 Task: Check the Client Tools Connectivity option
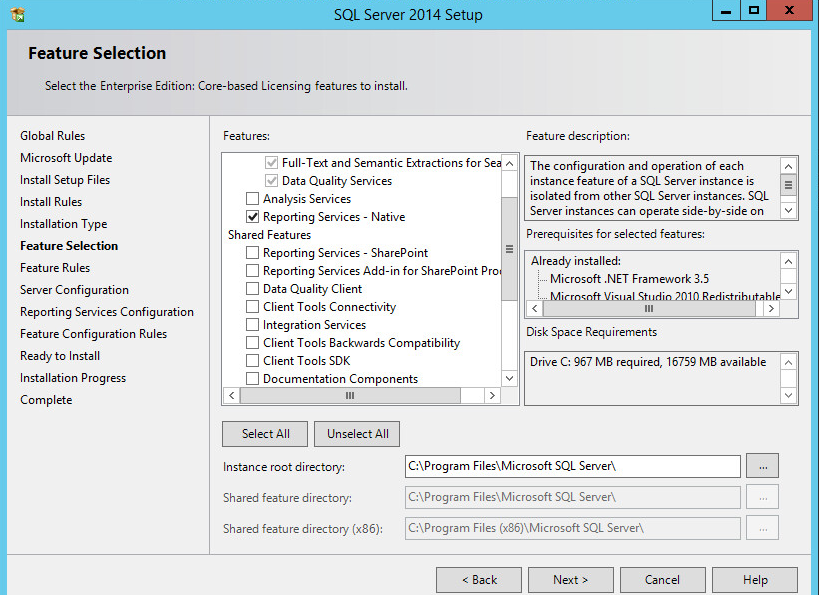click(x=252, y=307)
